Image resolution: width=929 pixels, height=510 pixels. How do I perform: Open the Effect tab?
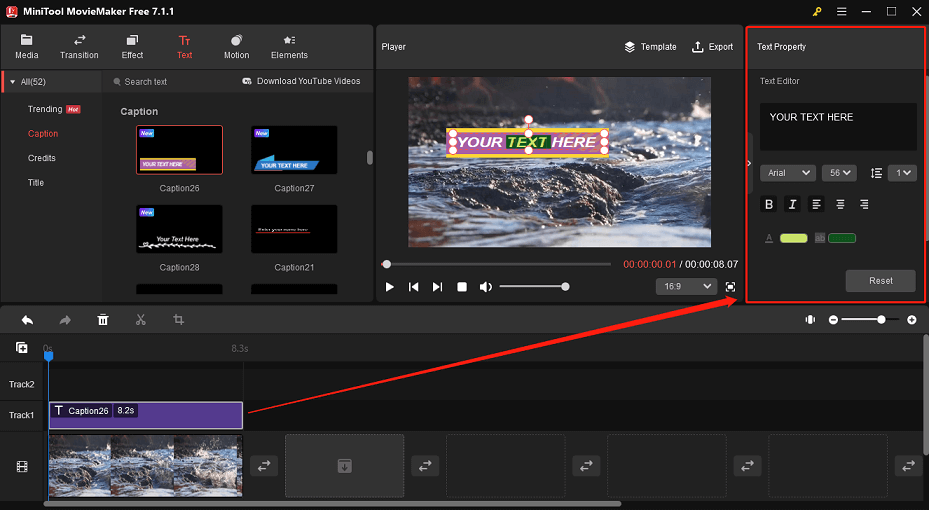[132, 47]
